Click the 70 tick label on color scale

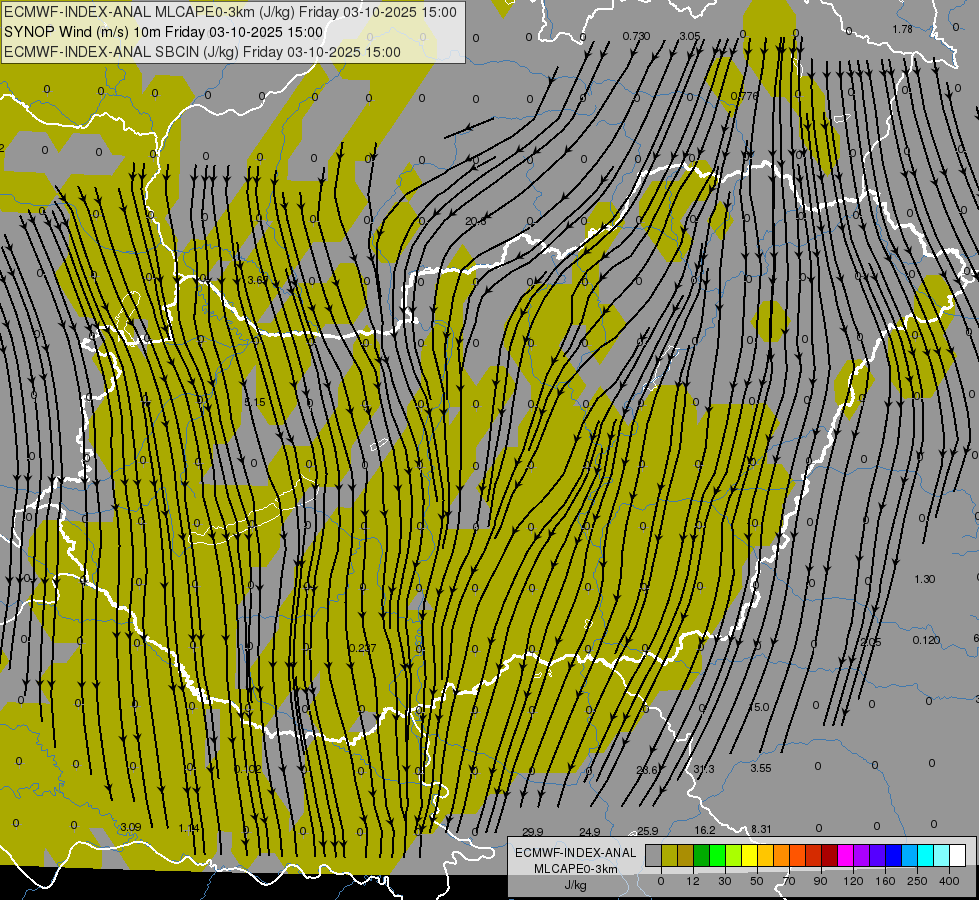pos(789,881)
